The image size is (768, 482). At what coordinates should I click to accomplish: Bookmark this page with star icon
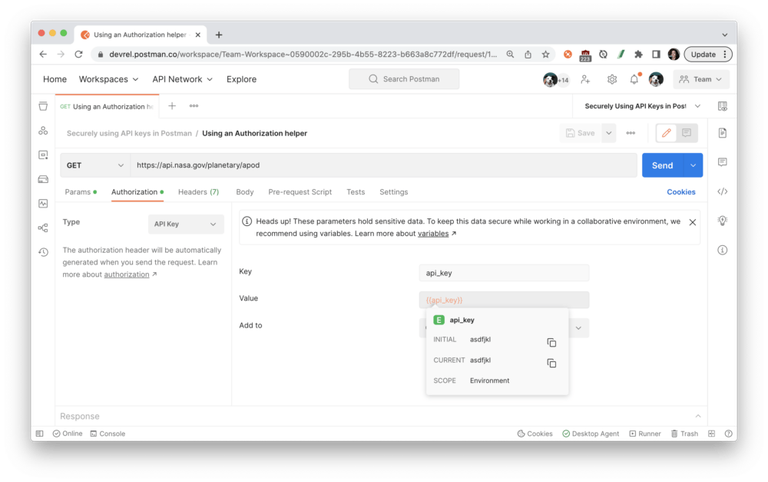pos(546,54)
